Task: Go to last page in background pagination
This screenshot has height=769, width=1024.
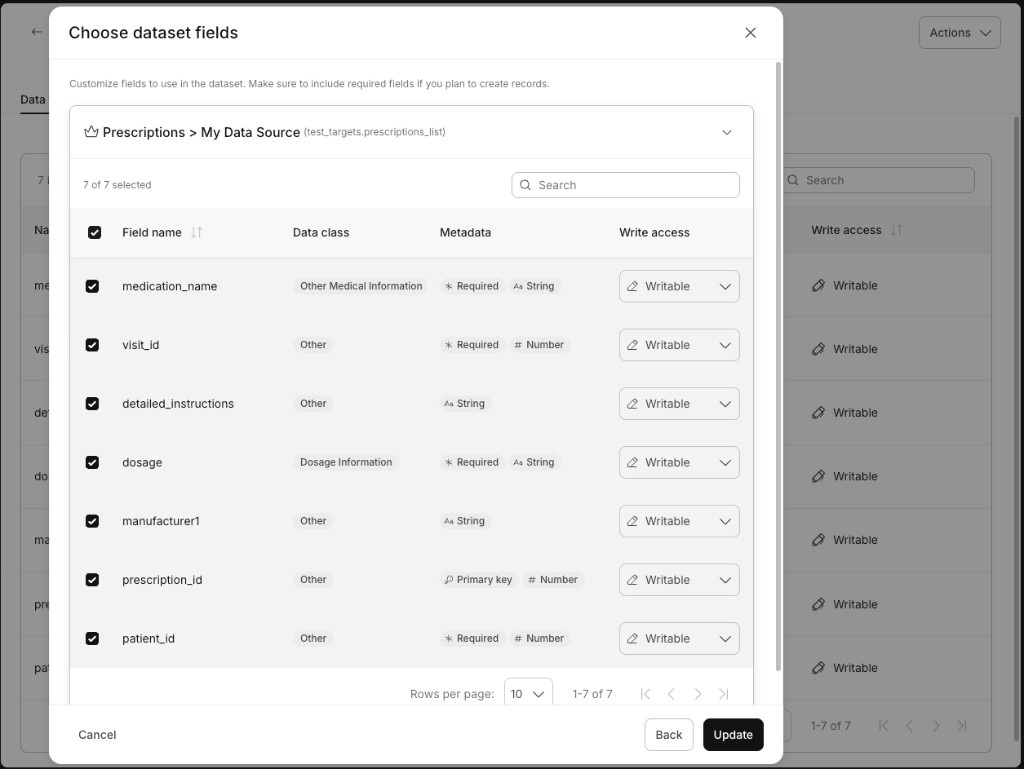Action: pyautogui.click(x=962, y=725)
